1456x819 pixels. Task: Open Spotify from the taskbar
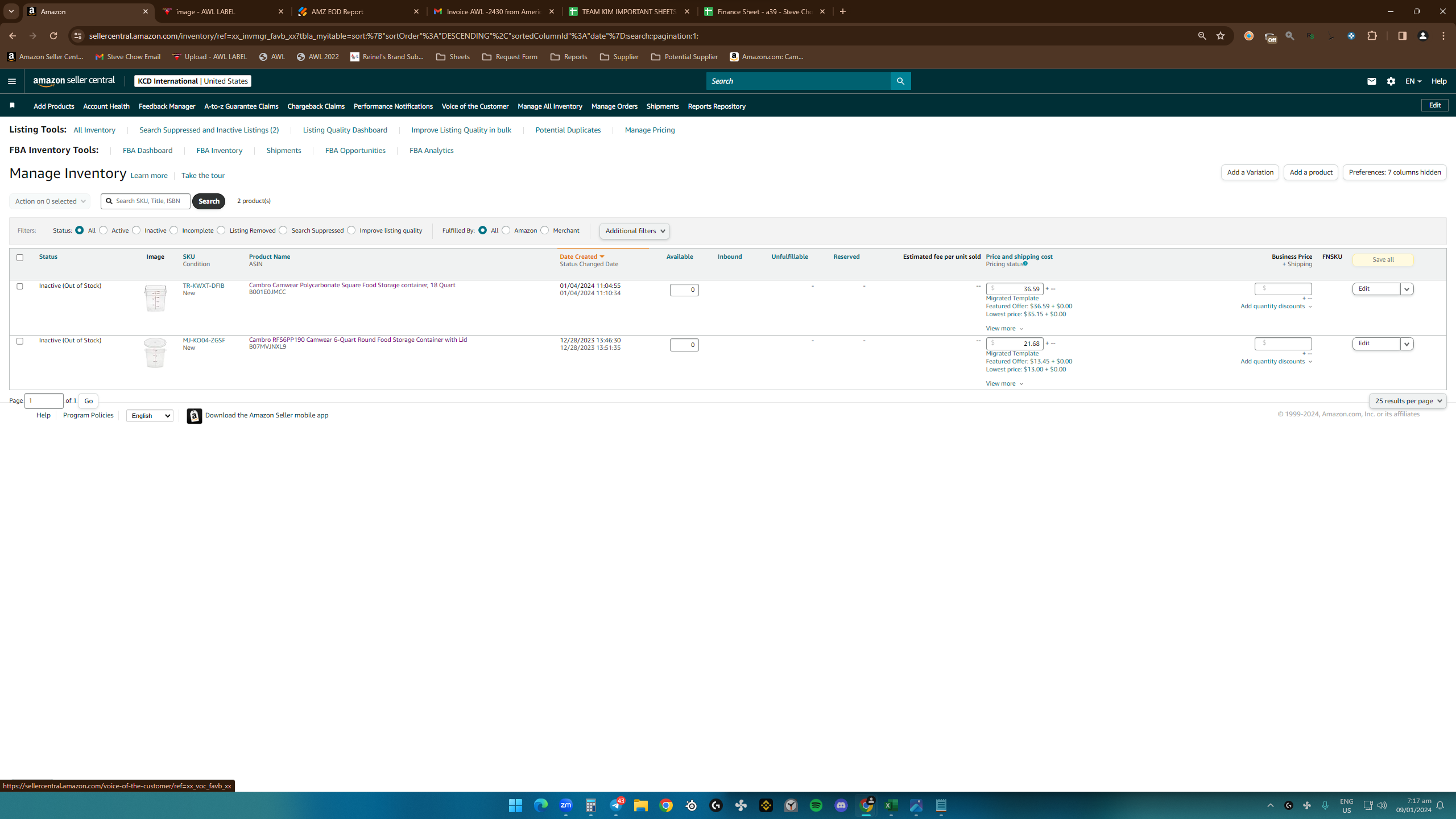(816, 805)
